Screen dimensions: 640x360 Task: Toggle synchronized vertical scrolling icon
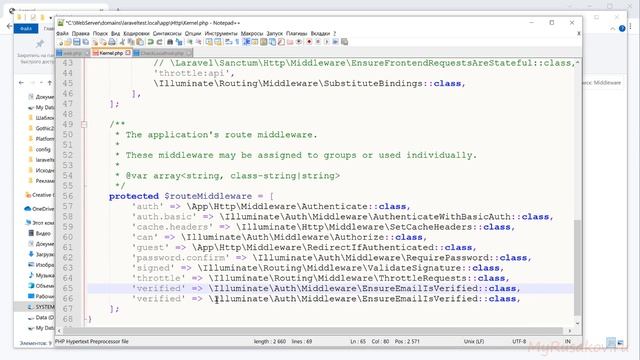[210, 42]
